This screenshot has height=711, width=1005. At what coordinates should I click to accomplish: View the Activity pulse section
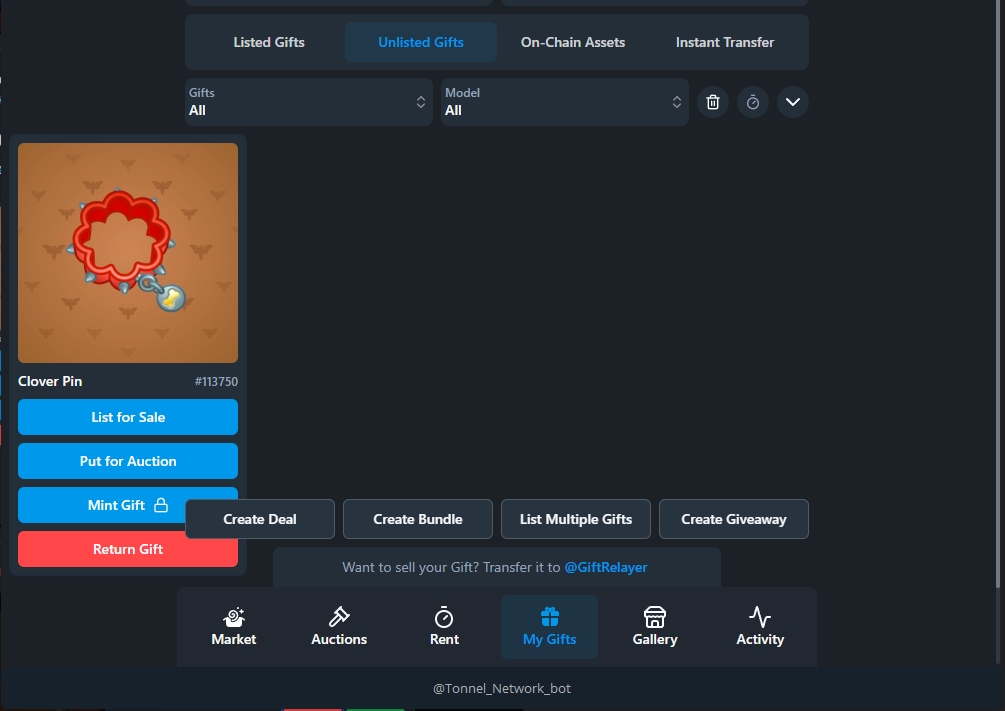point(760,627)
